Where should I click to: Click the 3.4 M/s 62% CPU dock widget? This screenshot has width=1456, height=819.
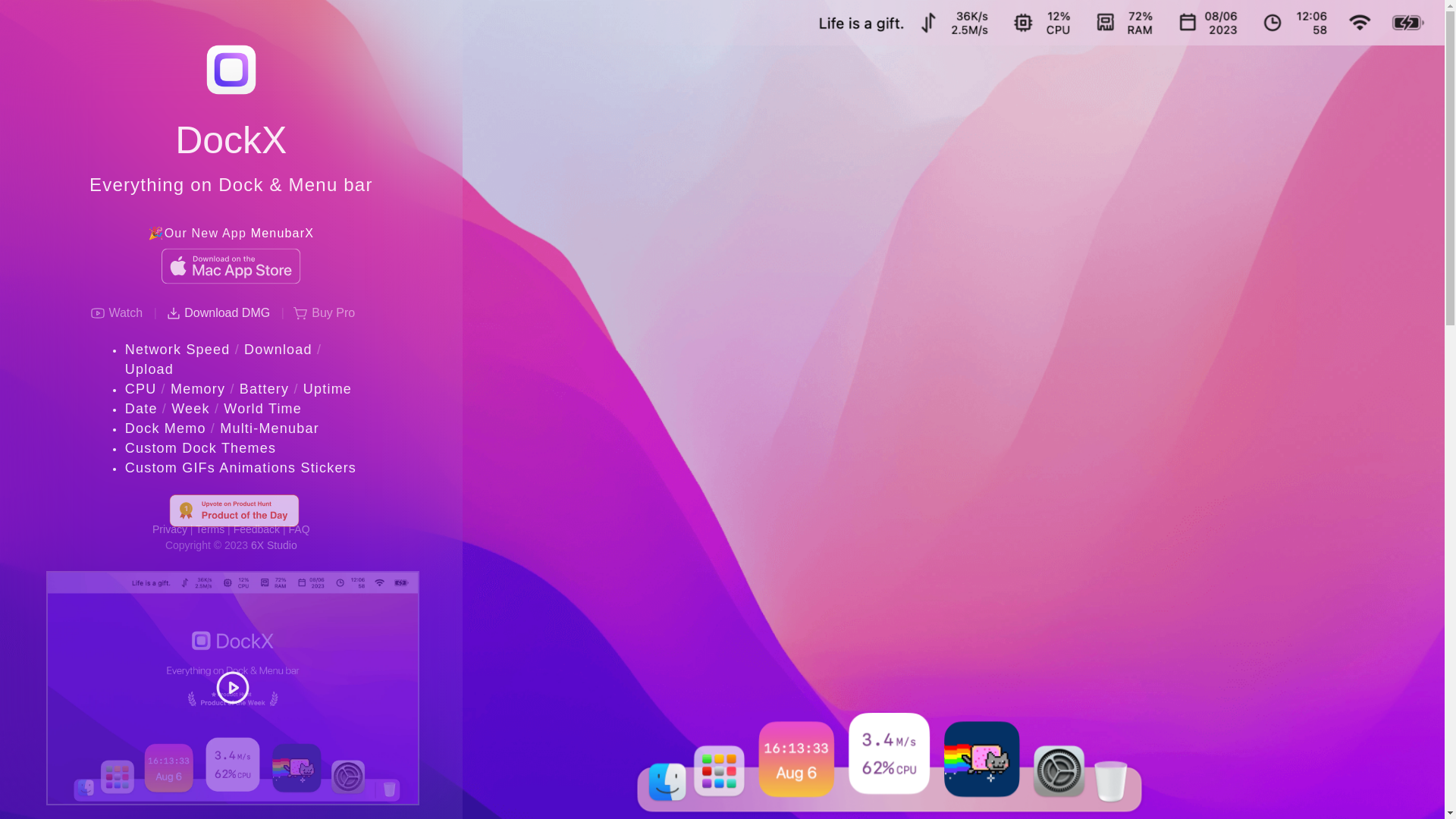[889, 754]
